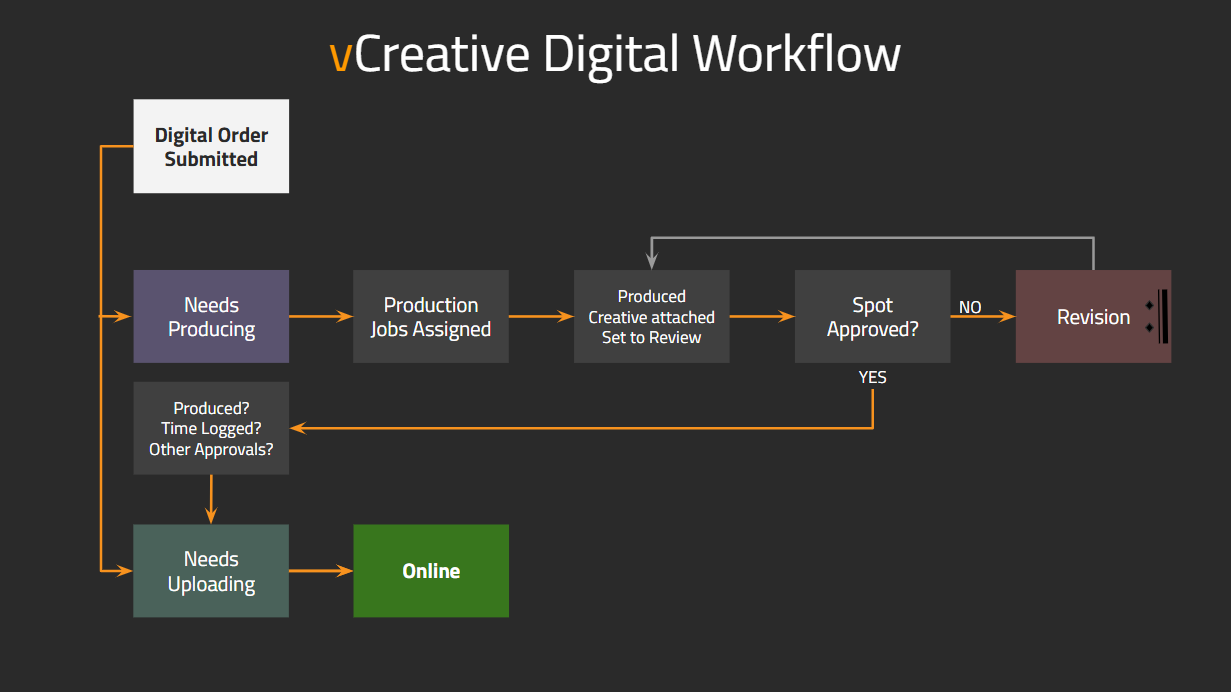Click the NO label after Spot Approved?
Screen dimensions: 1231x692
pos(970,307)
